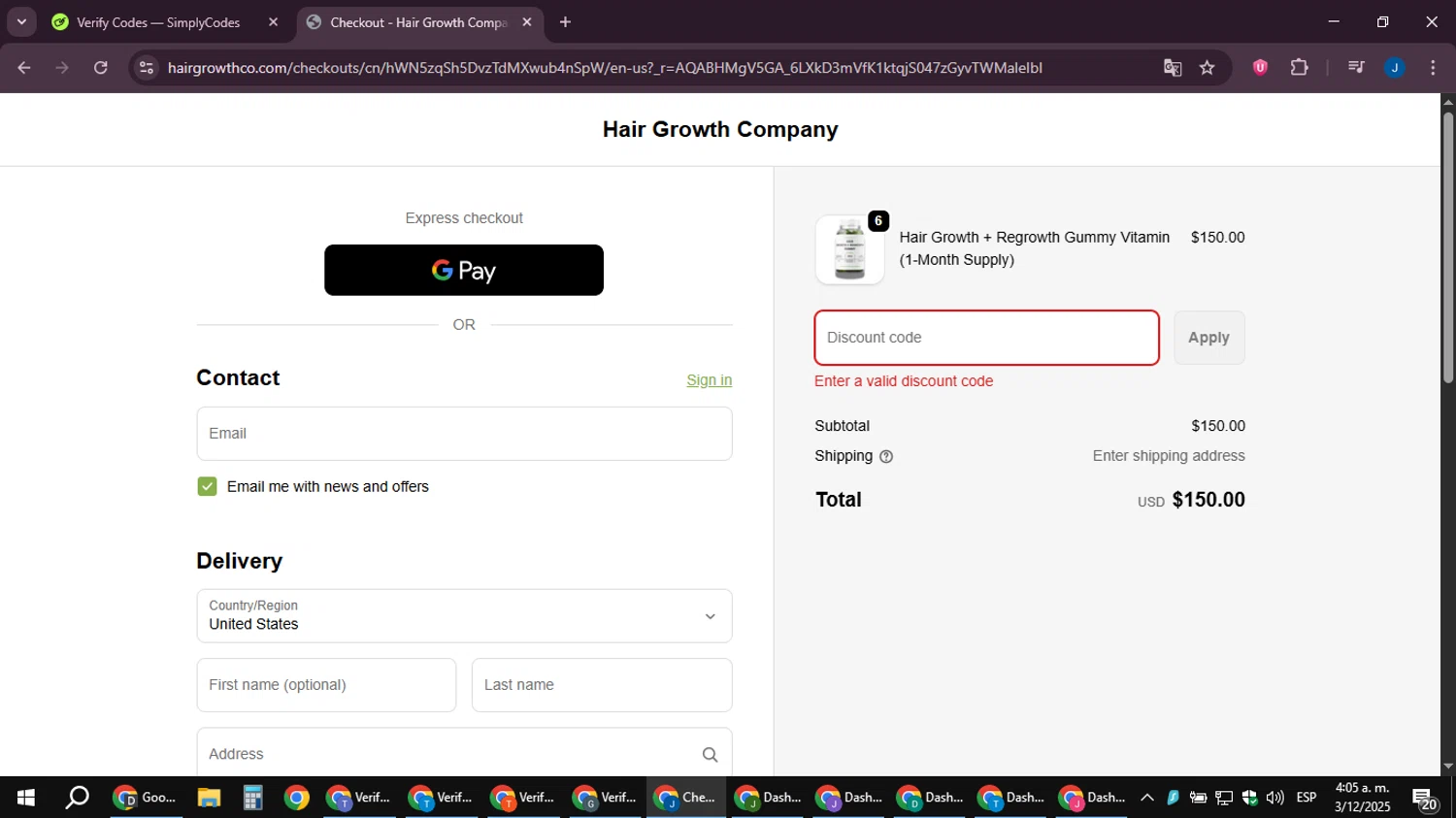The image size is (1456, 818).
Task: View site information icon in address bar
Action: point(147,68)
